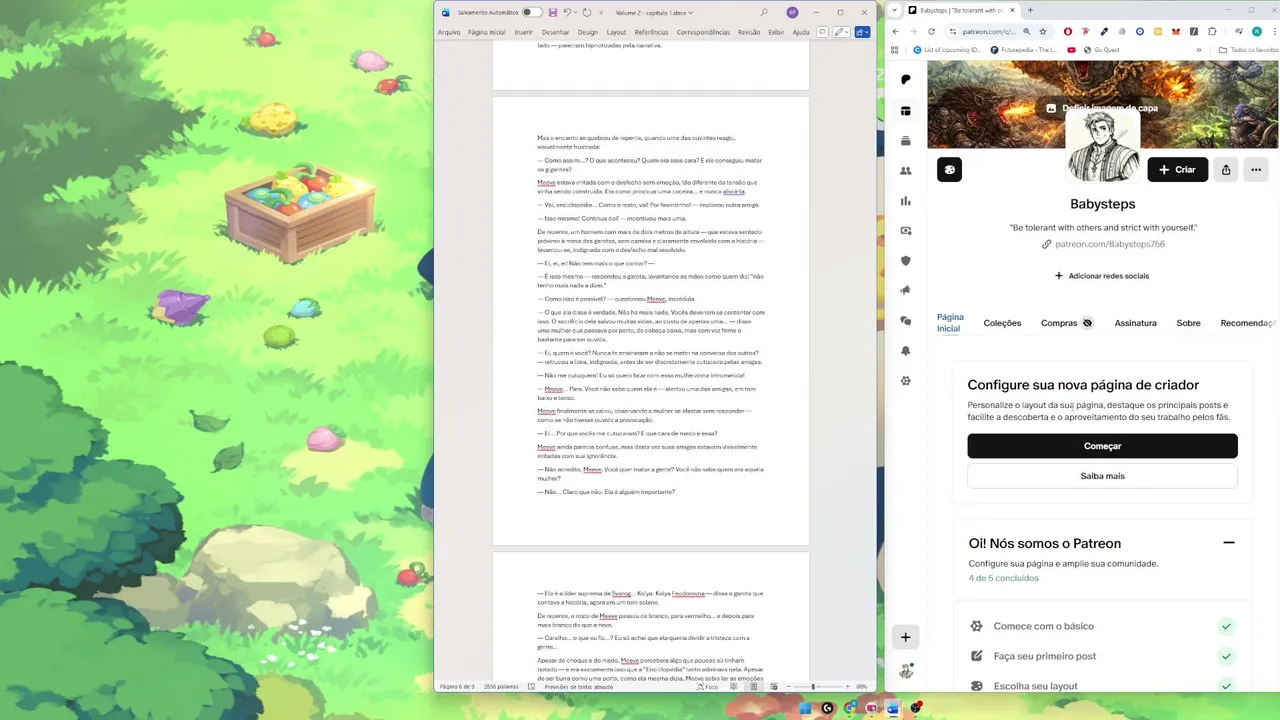
Task: Click the plus button in Patreon sidebar
Action: [906, 637]
